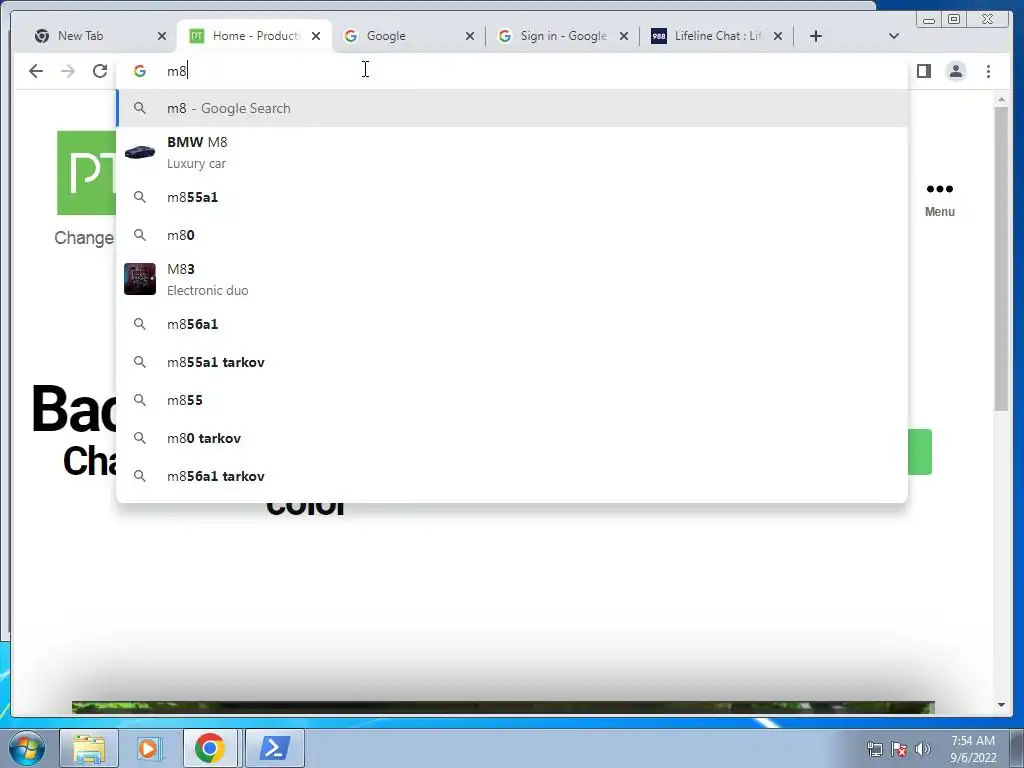
Task: Click the M83 album thumbnail
Action: (x=140, y=280)
